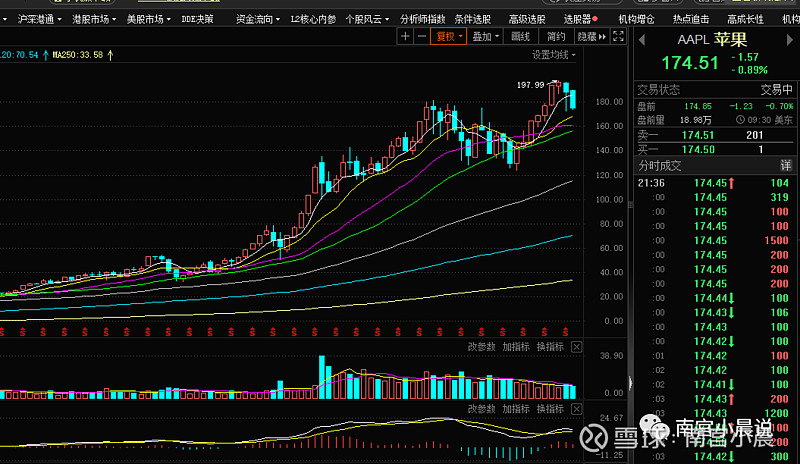The width and height of the screenshot is (800, 464).
Task: Click 加指标 on the MACD indicator
Action: pyautogui.click(x=516, y=409)
